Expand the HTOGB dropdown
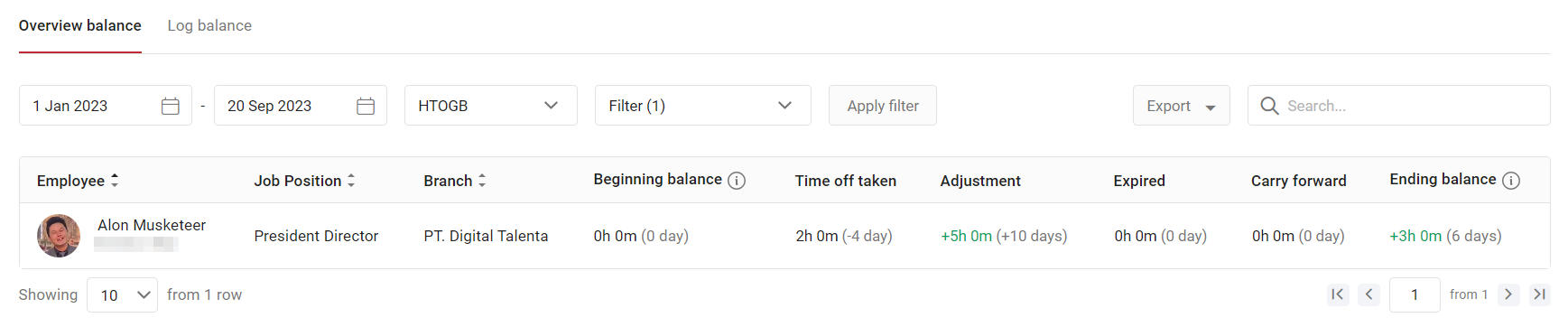This screenshot has width=1568, height=327. click(x=491, y=106)
